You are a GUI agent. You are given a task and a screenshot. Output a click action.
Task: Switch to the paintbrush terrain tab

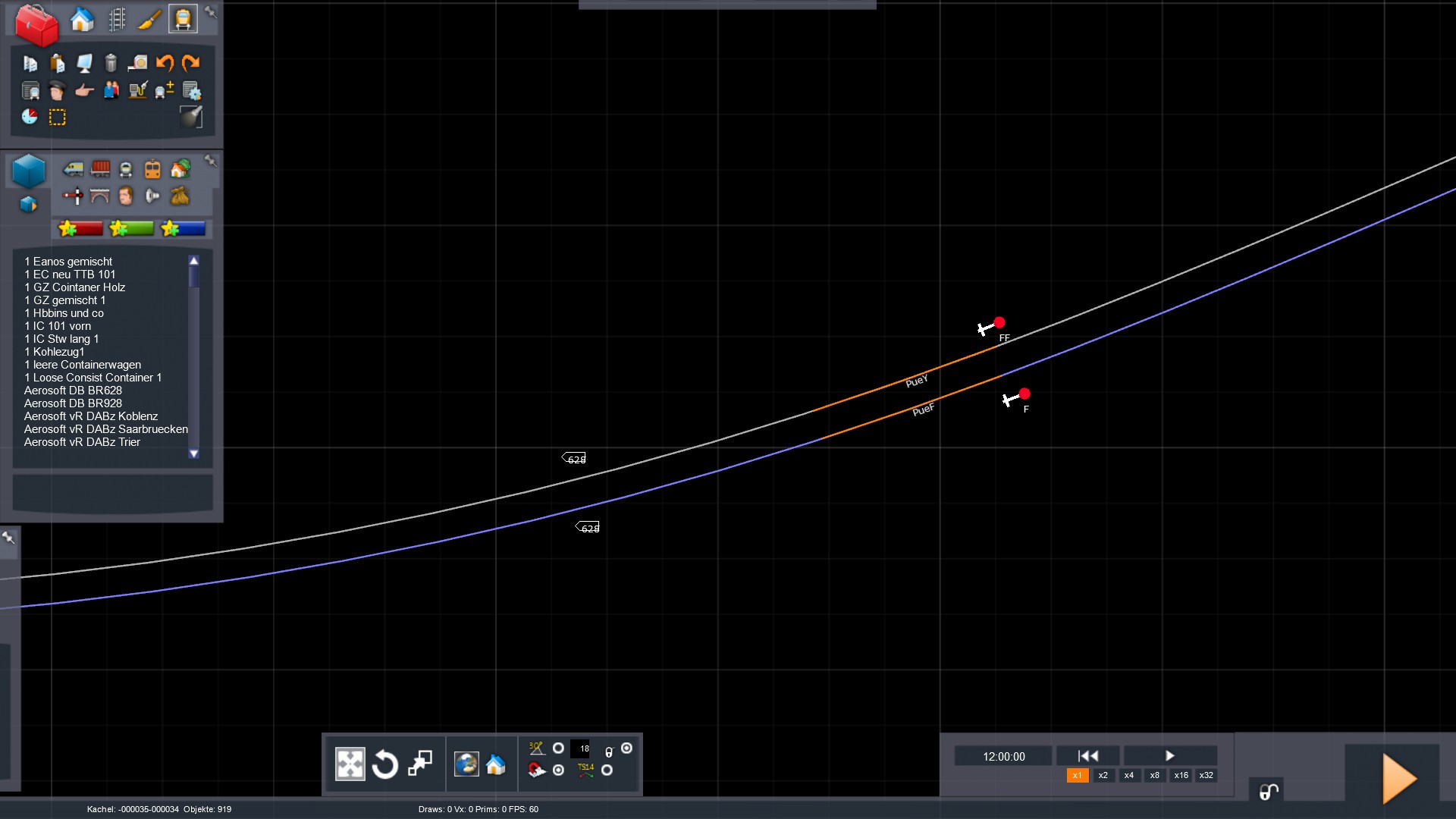[x=149, y=20]
